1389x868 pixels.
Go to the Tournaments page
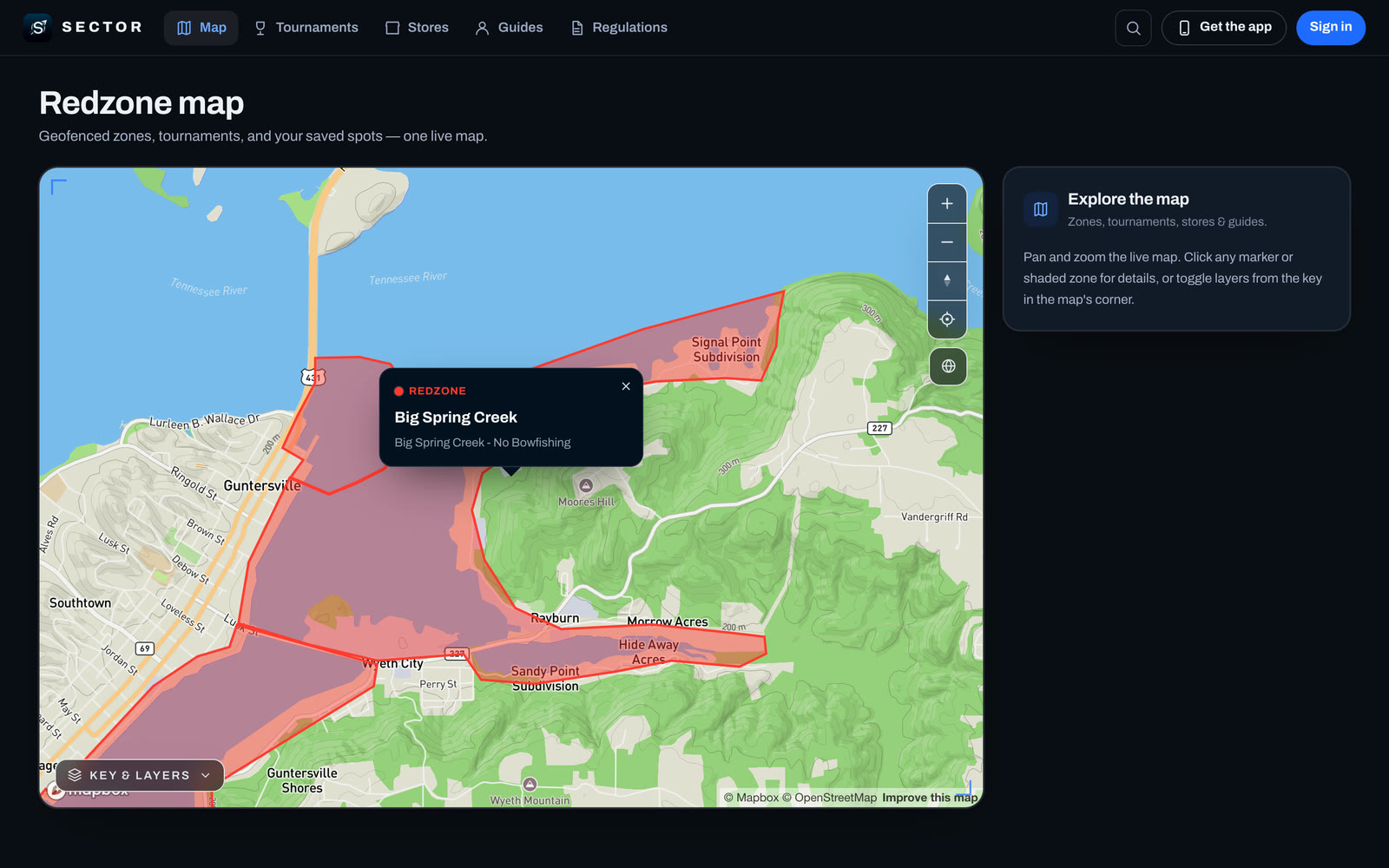tap(306, 28)
